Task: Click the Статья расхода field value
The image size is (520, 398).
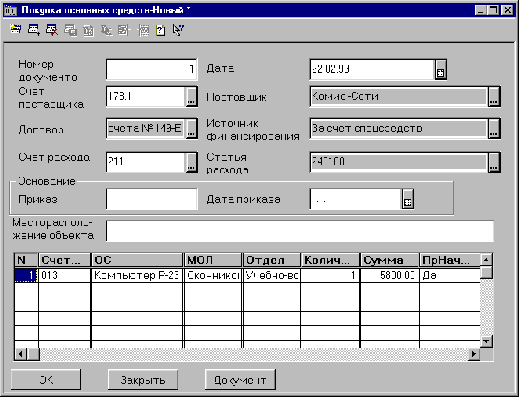Action: [x=399, y=162]
